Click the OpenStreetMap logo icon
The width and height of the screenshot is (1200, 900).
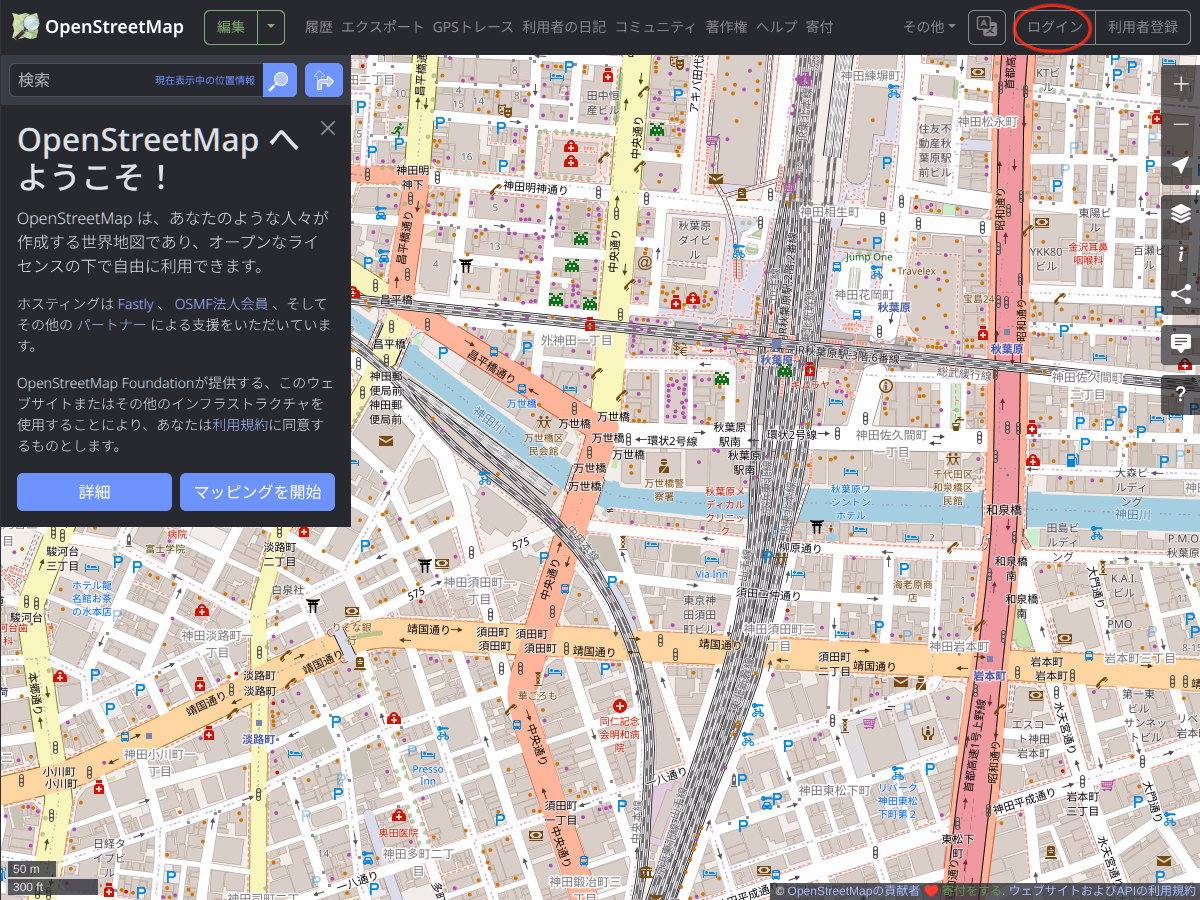[x=26, y=27]
